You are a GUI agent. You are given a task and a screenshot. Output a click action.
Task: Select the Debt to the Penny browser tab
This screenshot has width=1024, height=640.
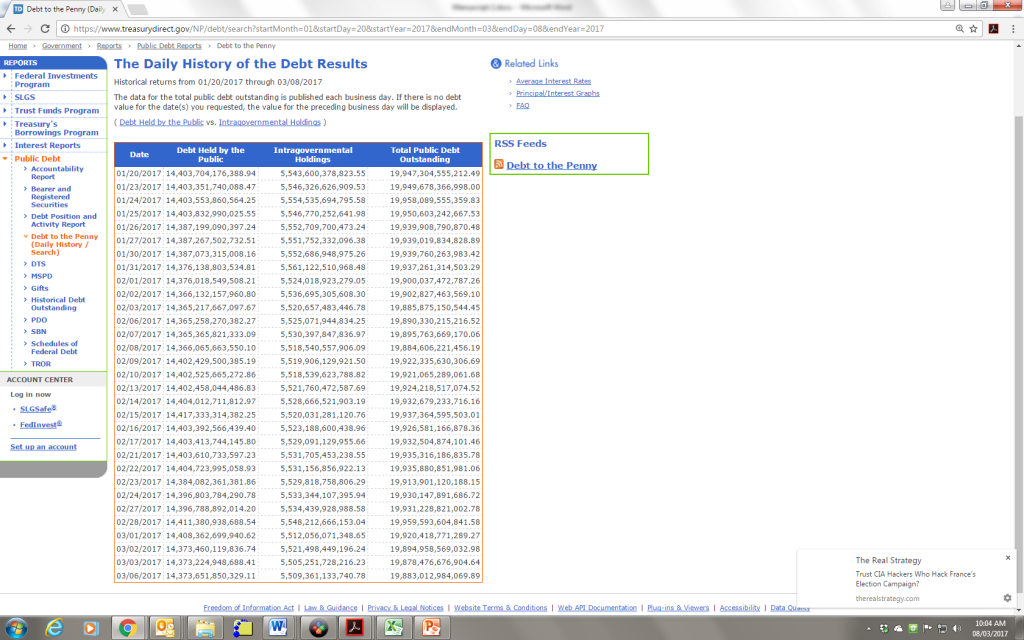[60, 9]
